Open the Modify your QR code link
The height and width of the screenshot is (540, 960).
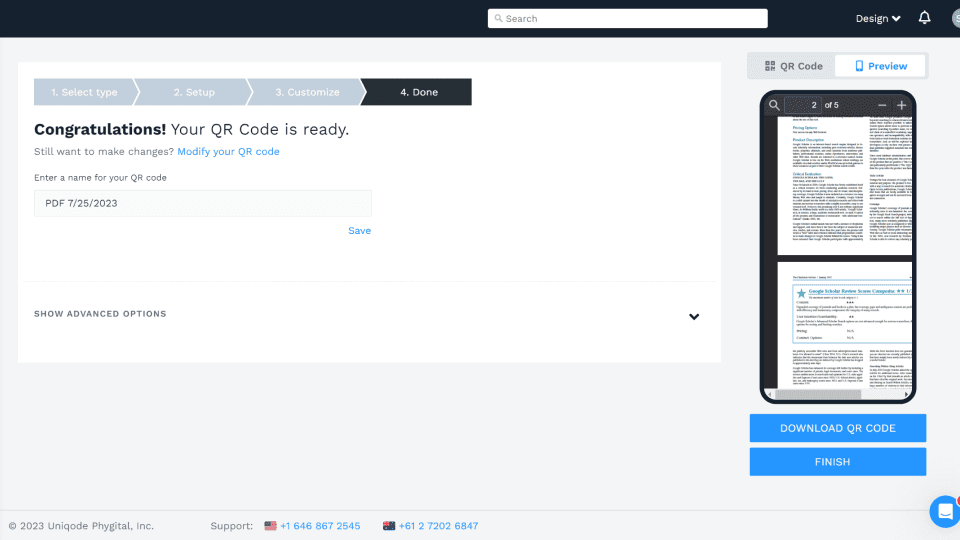click(x=228, y=151)
